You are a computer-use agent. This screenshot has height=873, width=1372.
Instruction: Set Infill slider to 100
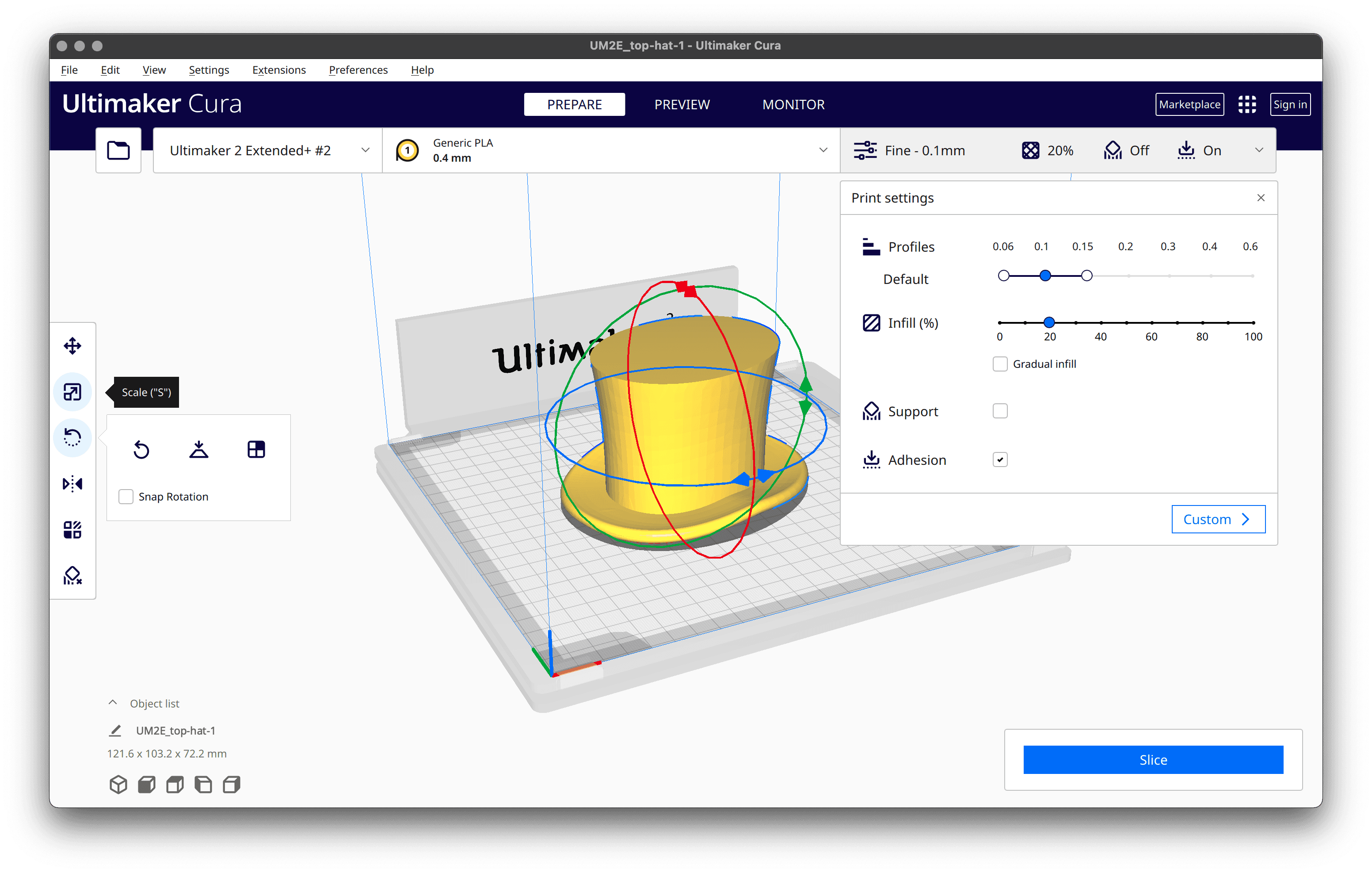tap(1253, 323)
